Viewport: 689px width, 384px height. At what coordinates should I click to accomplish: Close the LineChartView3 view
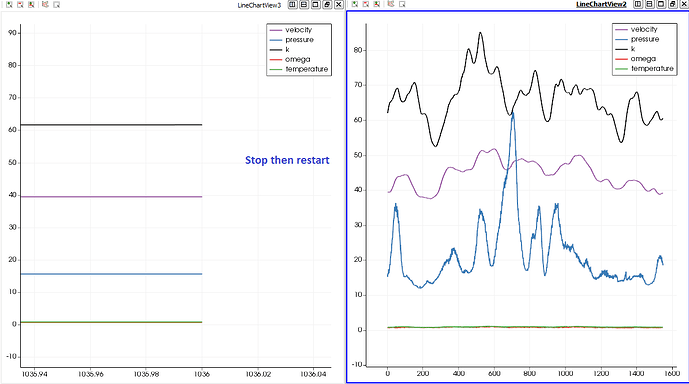pyautogui.click(x=338, y=4)
